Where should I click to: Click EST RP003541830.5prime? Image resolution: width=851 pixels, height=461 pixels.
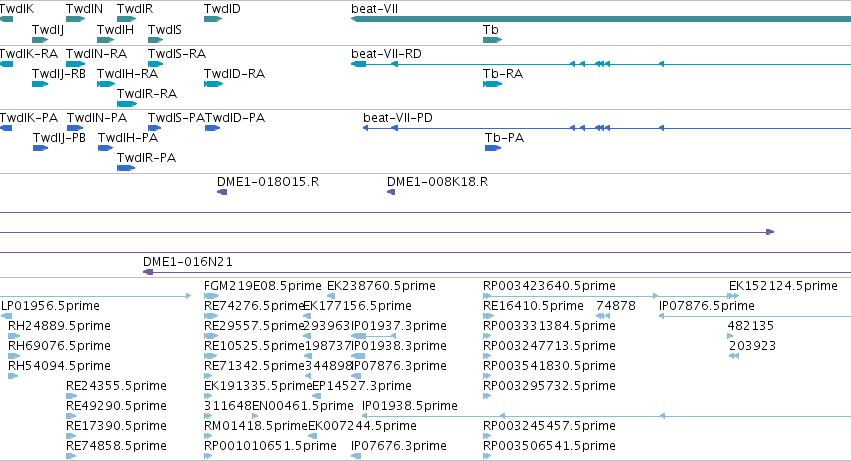click(x=549, y=366)
